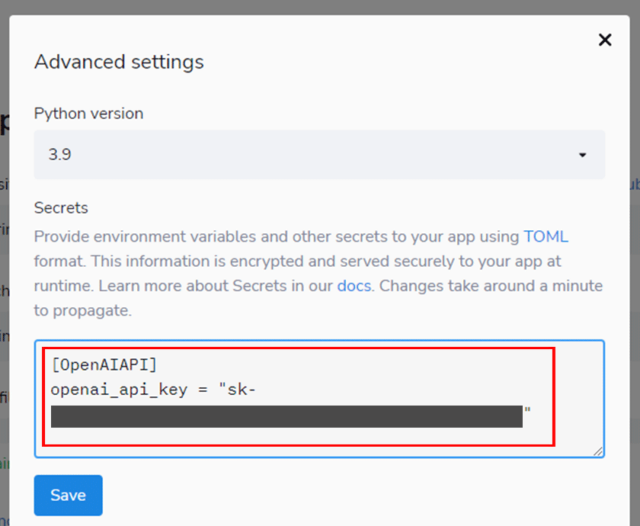This screenshot has height=526, width=640.
Task: Click the Secrets section label
Action: click(61, 208)
